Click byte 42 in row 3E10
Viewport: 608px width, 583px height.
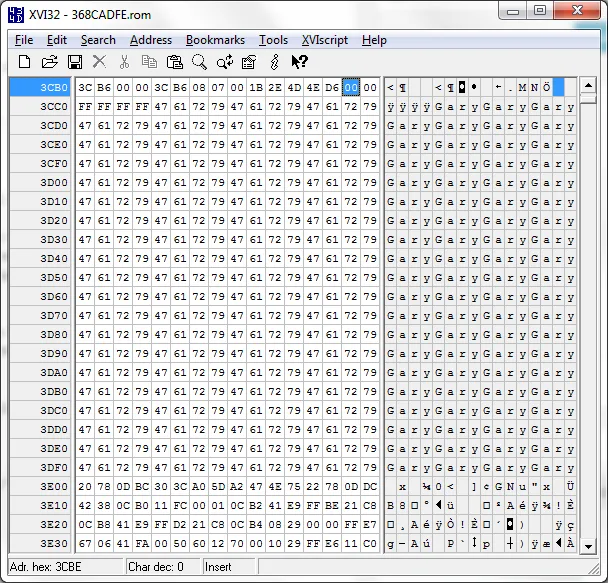point(85,505)
